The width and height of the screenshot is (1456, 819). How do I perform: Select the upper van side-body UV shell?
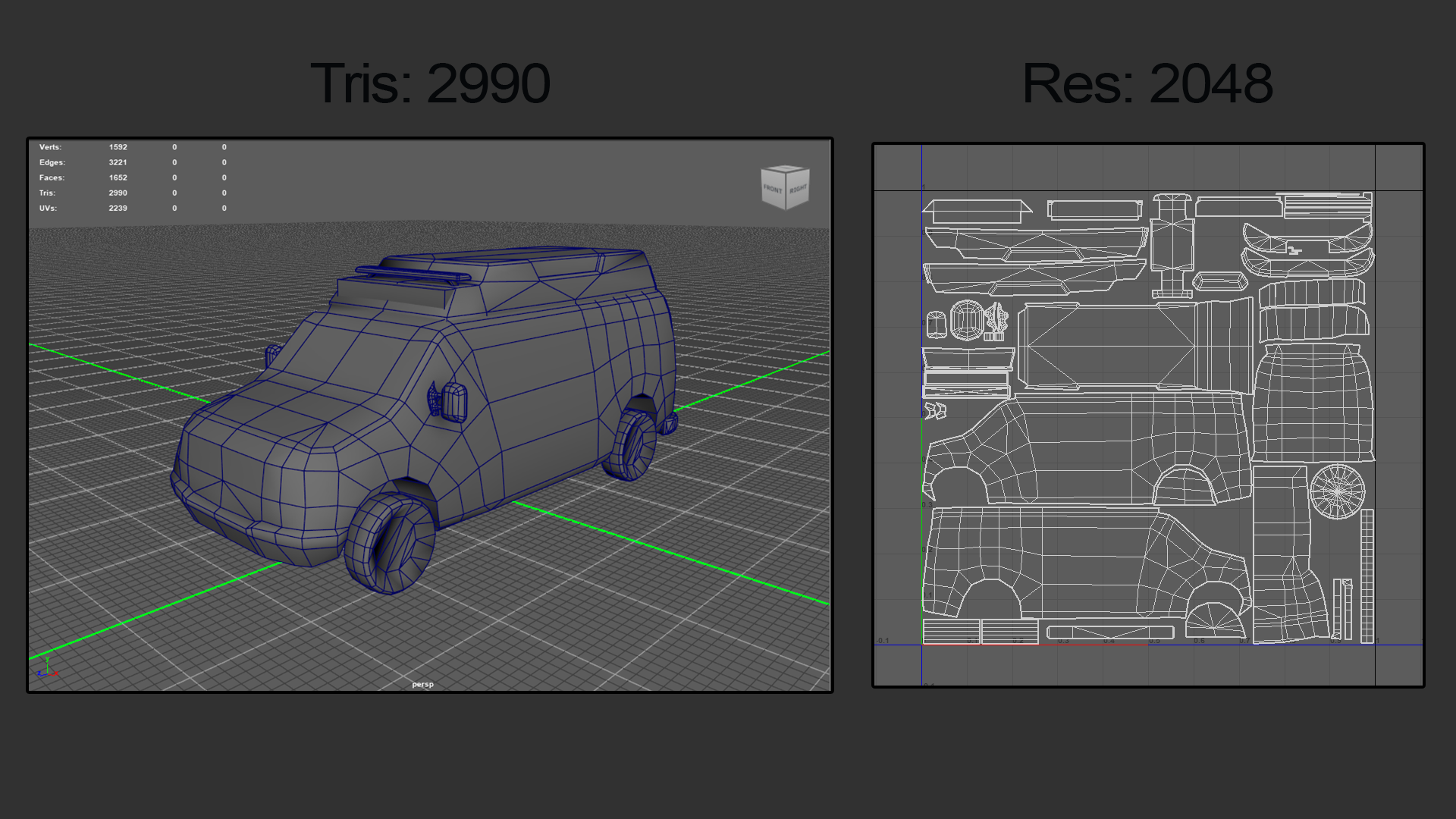coord(1084,449)
